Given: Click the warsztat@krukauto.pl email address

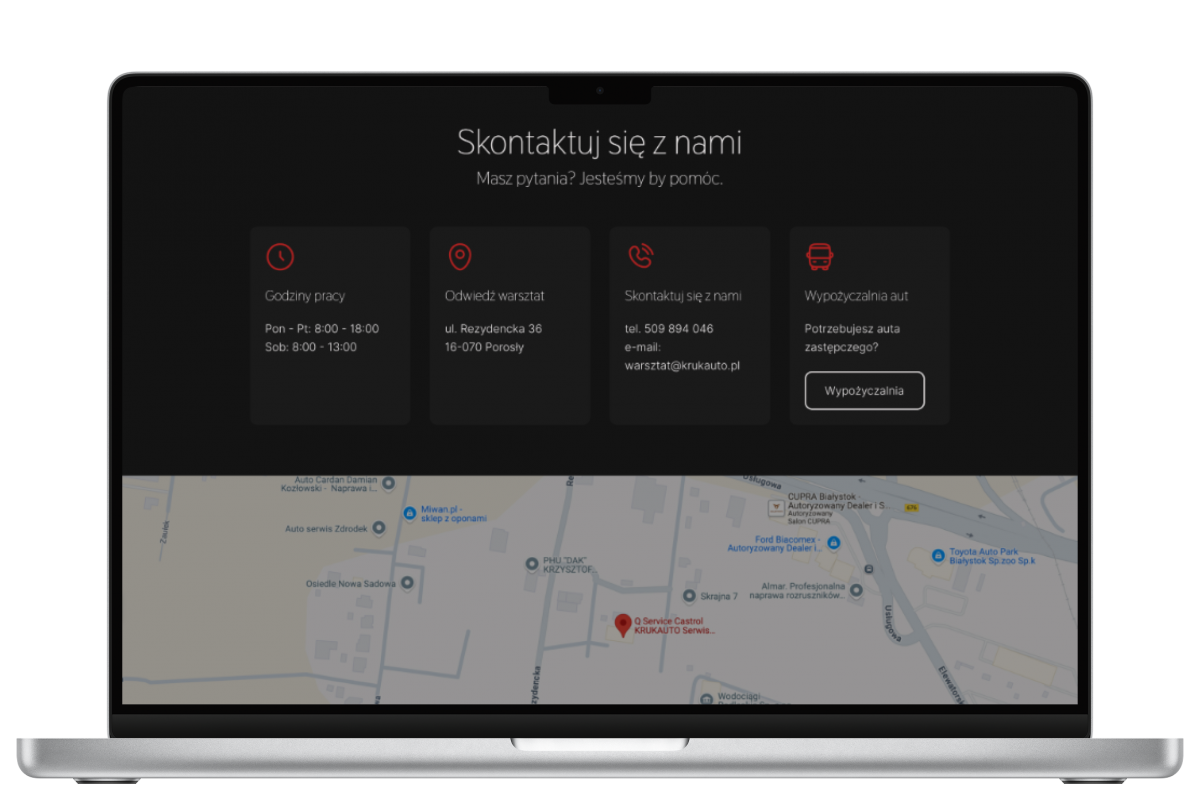Looking at the screenshot, I should click(x=681, y=366).
